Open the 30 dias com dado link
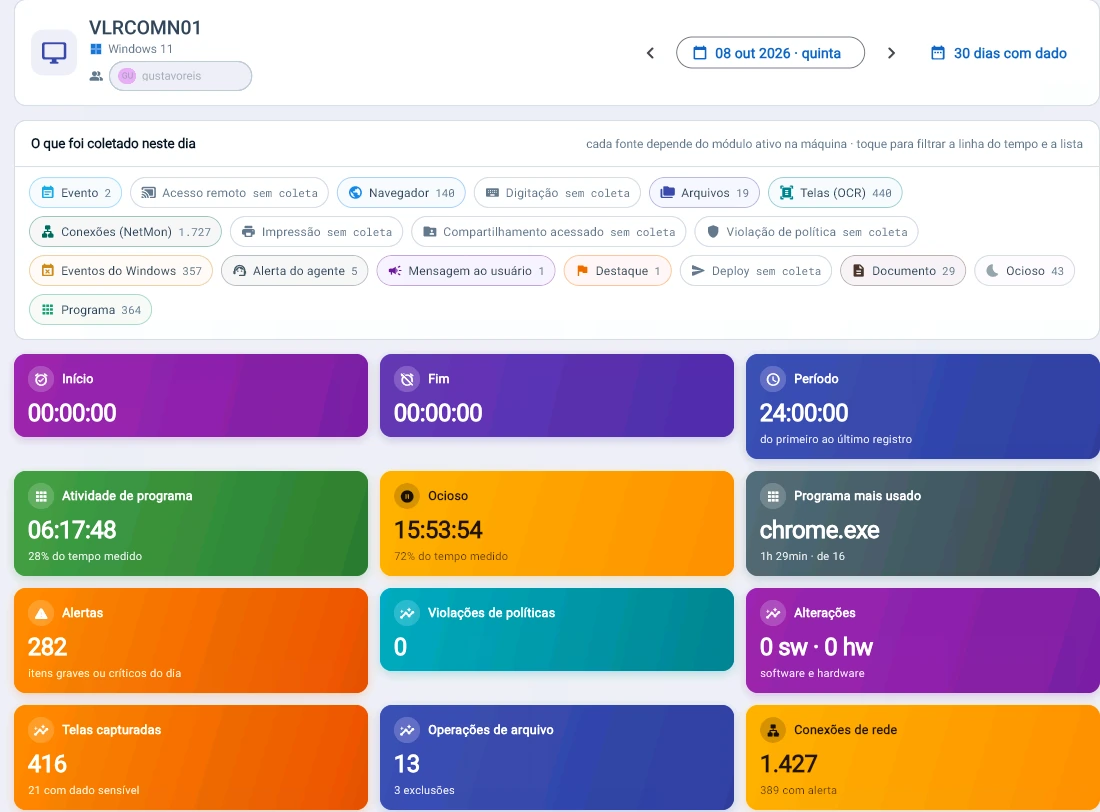The width and height of the screenshot is (1100, 812). [999, 53]
